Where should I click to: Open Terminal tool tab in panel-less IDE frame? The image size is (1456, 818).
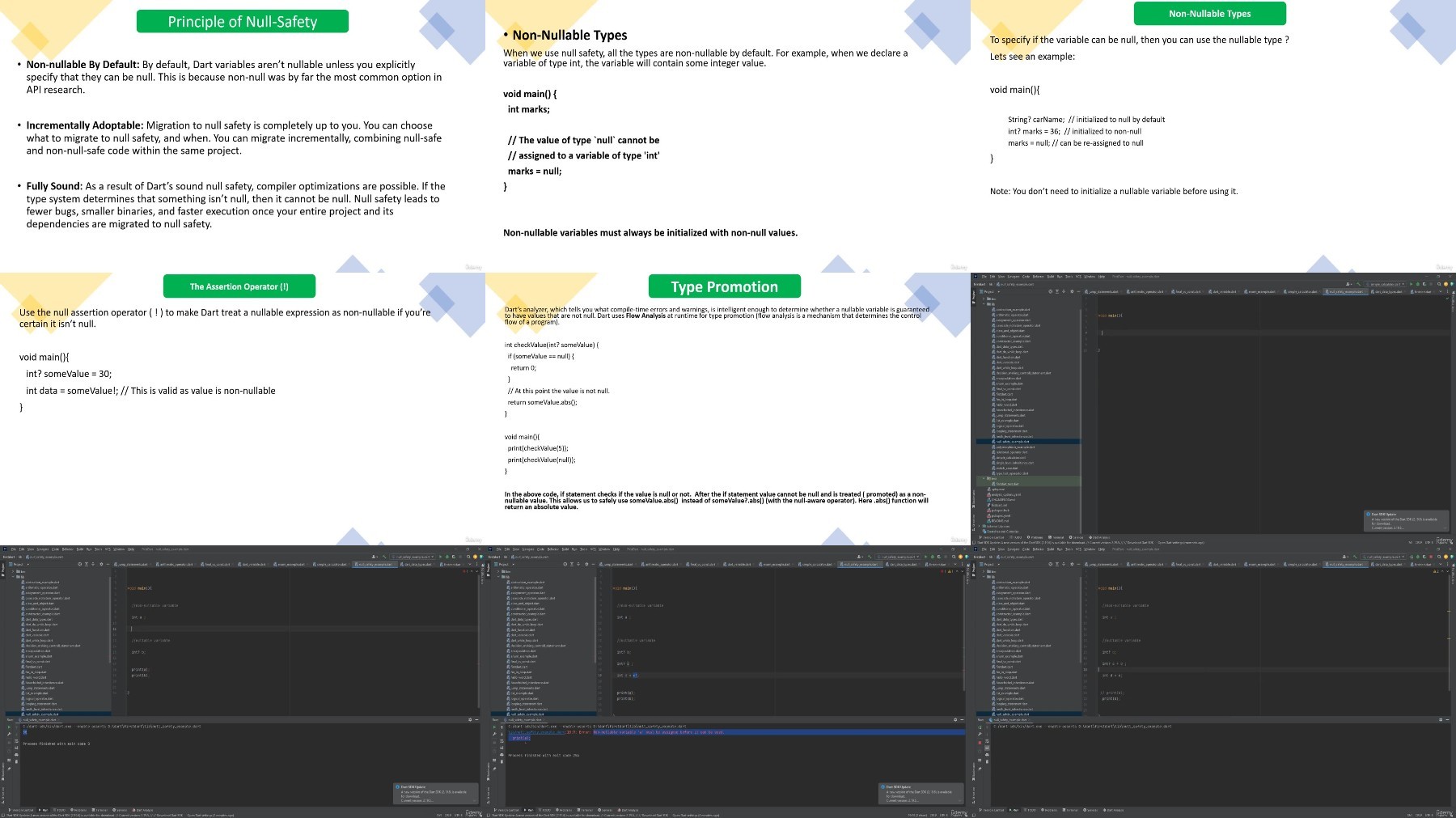[1056, 537]
